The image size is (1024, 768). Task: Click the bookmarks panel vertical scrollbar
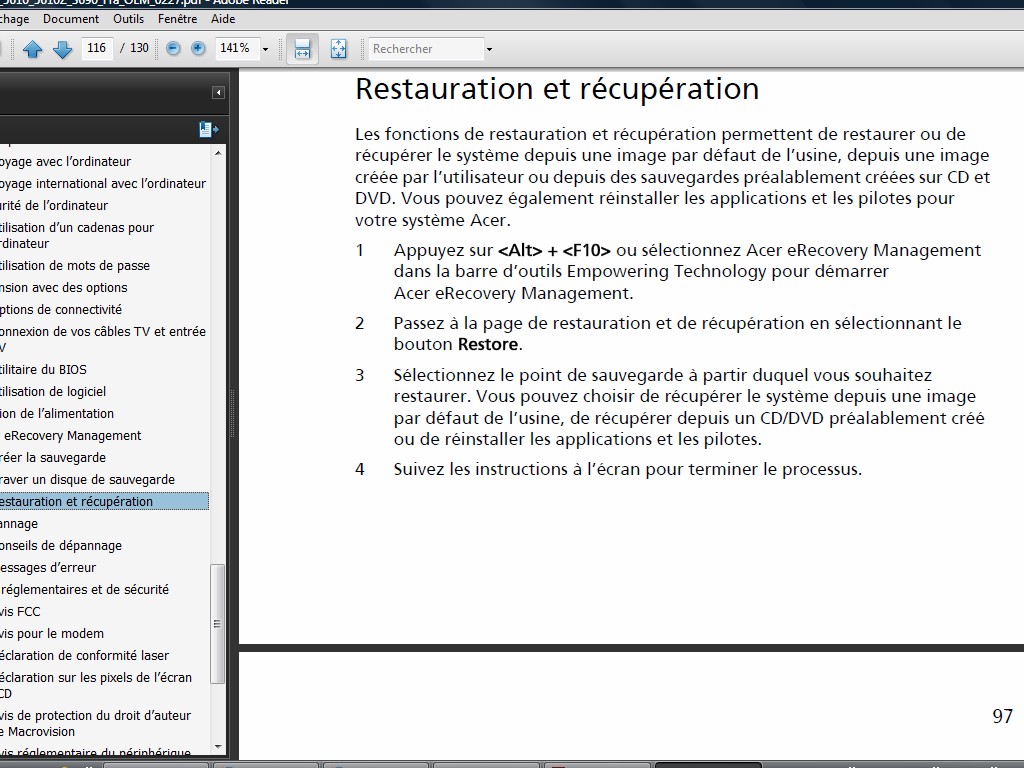tap(218, 620)
